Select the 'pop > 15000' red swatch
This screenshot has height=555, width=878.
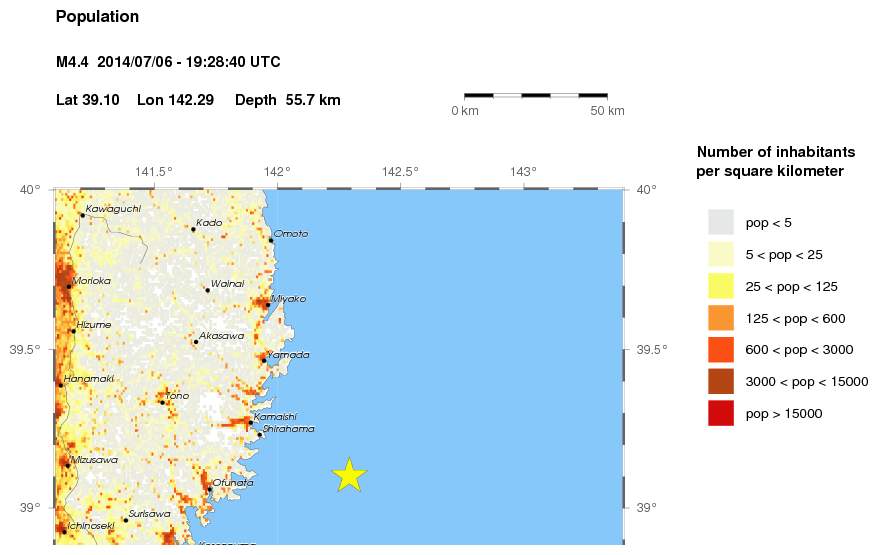click(x=721, y=413)
